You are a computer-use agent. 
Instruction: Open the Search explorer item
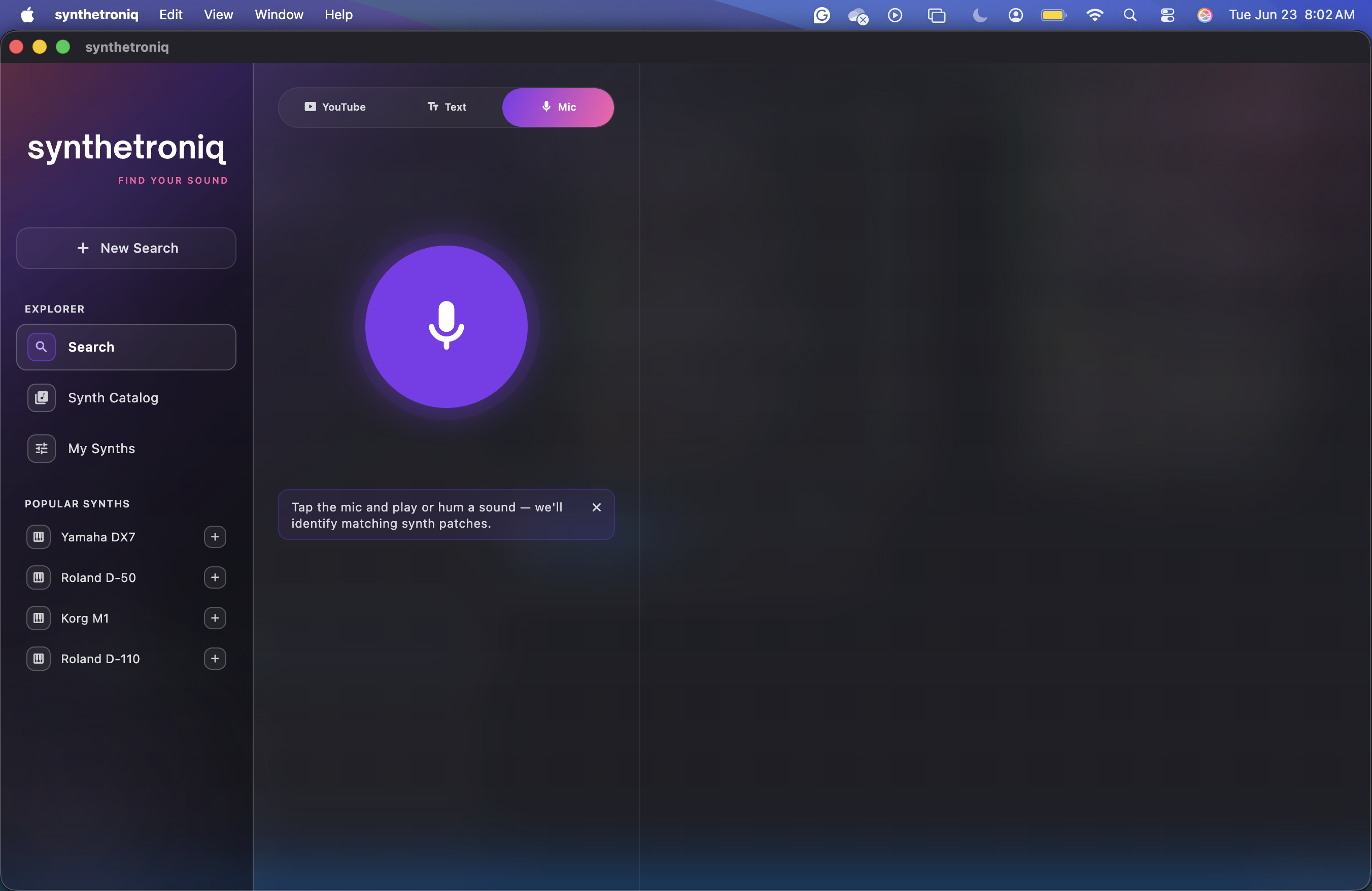point(126,347)
